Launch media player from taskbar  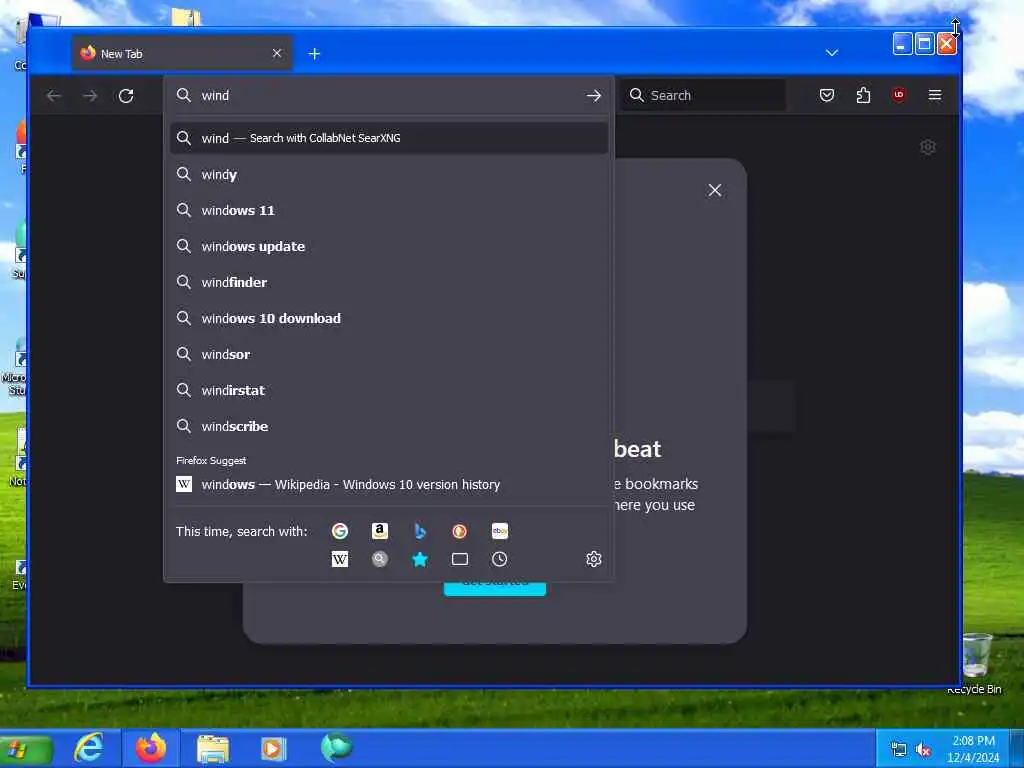tap(273, 748)
